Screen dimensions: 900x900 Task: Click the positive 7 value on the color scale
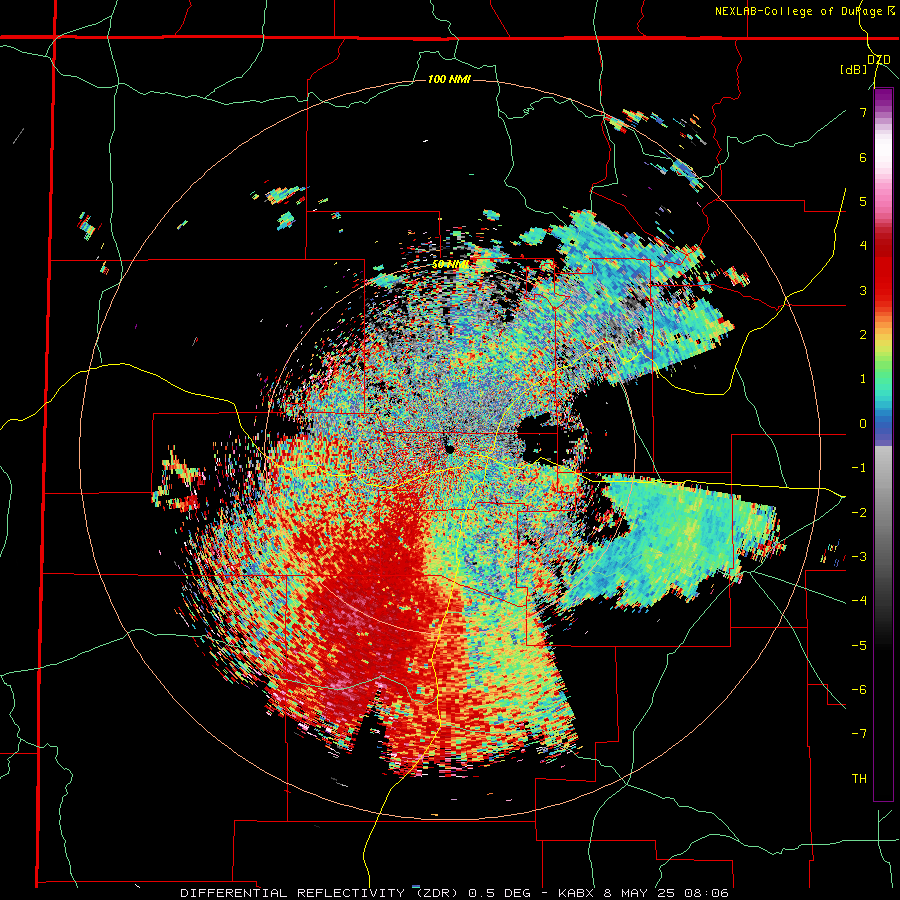pyautogui.click(x=863, y=112)
